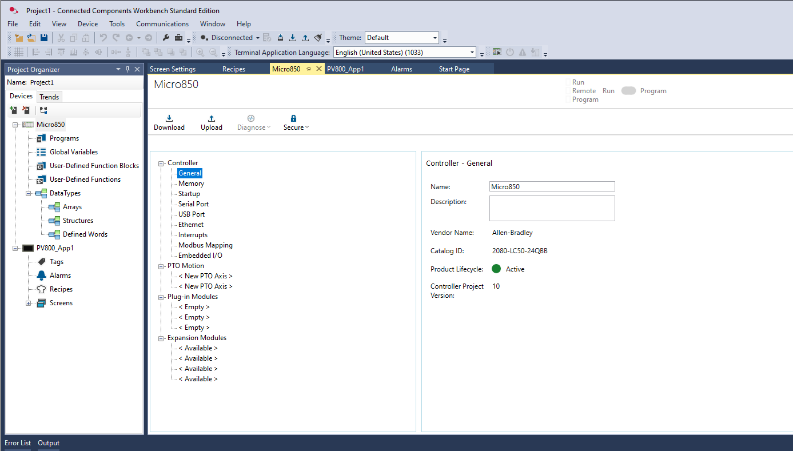Select Modbus Mapping in the Controller tree
The image size is (793, 451).
click(205, 245)
